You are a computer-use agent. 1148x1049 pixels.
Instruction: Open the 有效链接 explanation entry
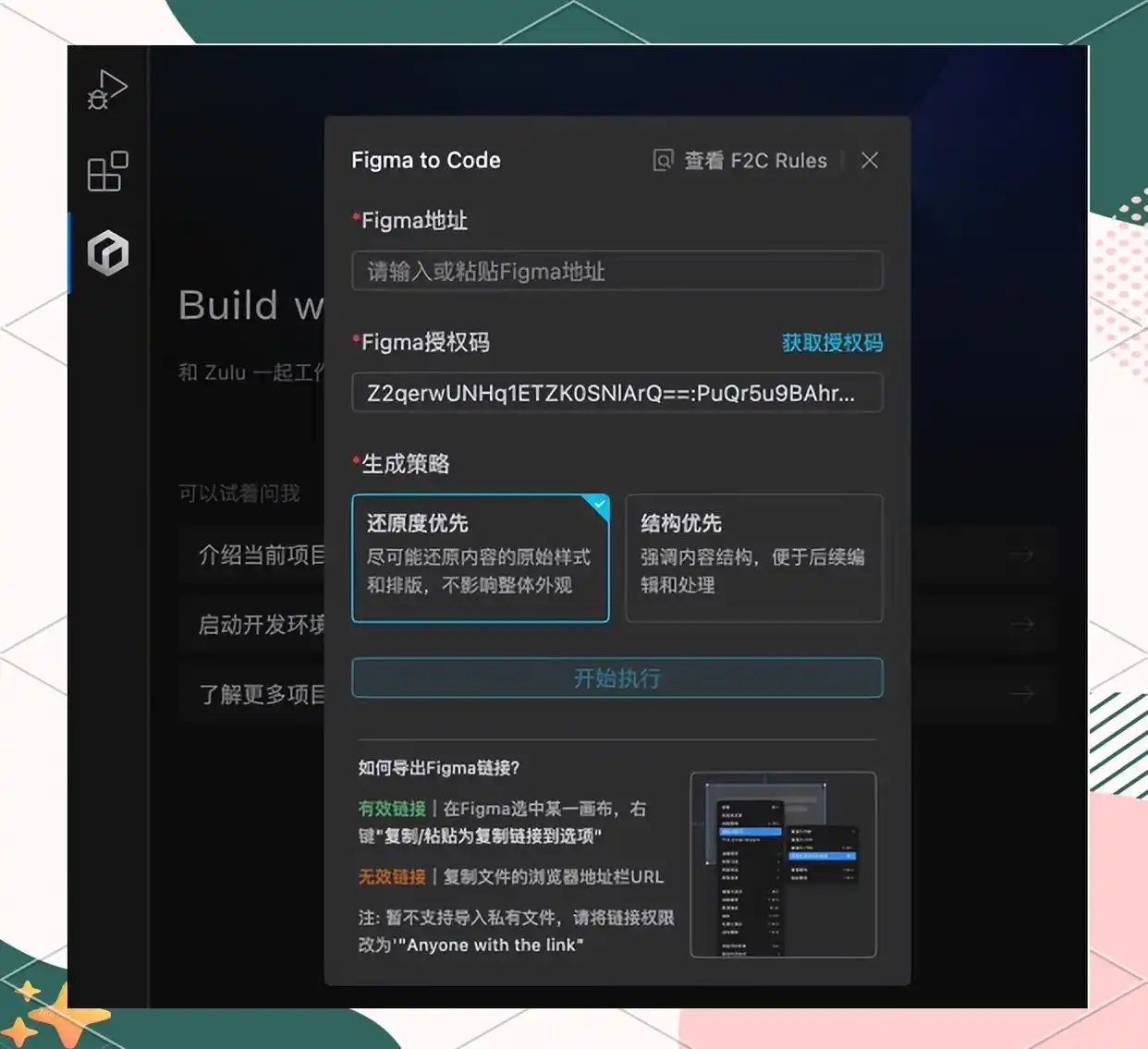click(390, 809)
